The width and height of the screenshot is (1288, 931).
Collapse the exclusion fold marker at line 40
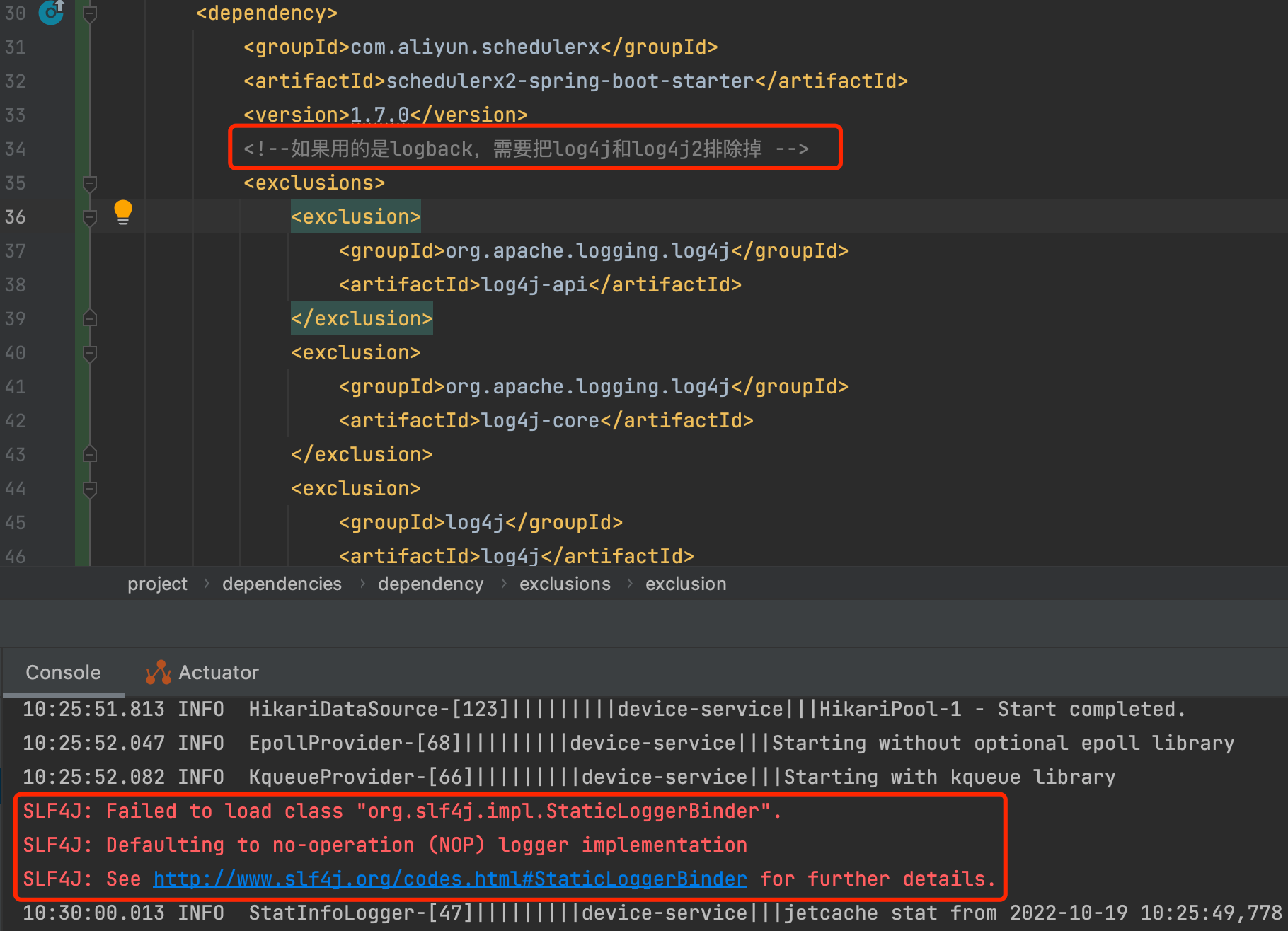pos(90,354)
